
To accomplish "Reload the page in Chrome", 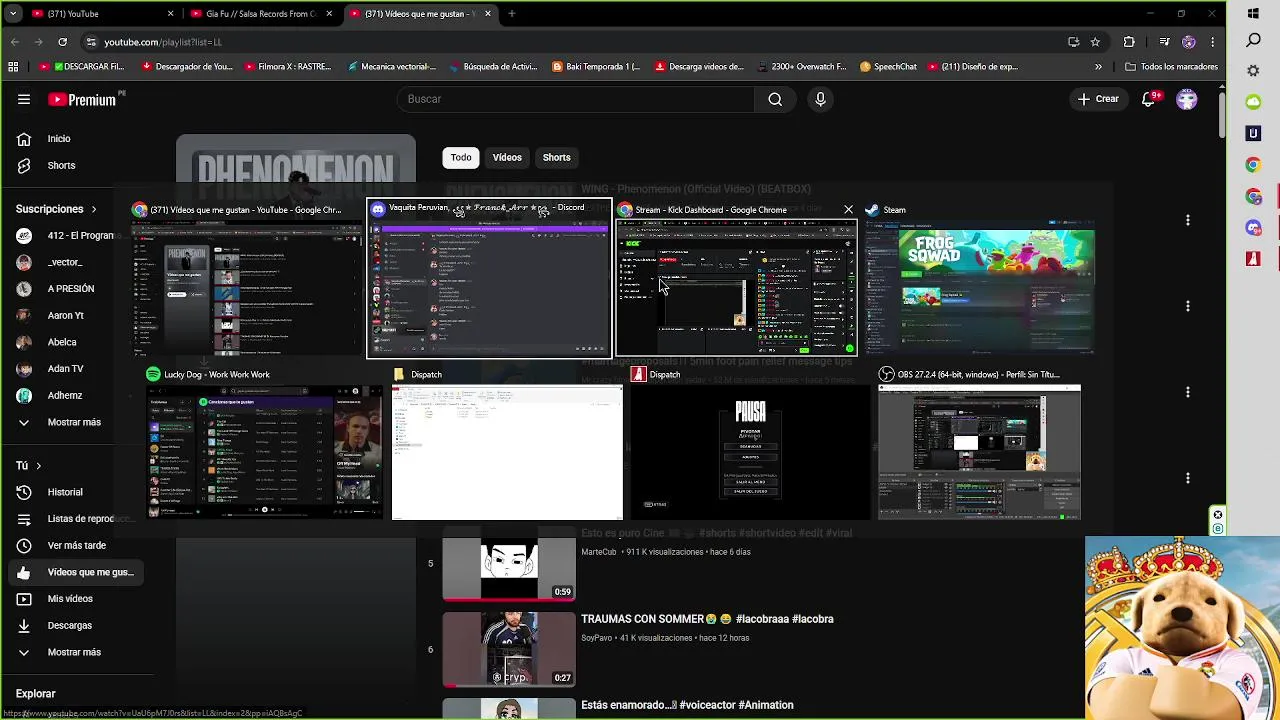I will coord(62,42).
